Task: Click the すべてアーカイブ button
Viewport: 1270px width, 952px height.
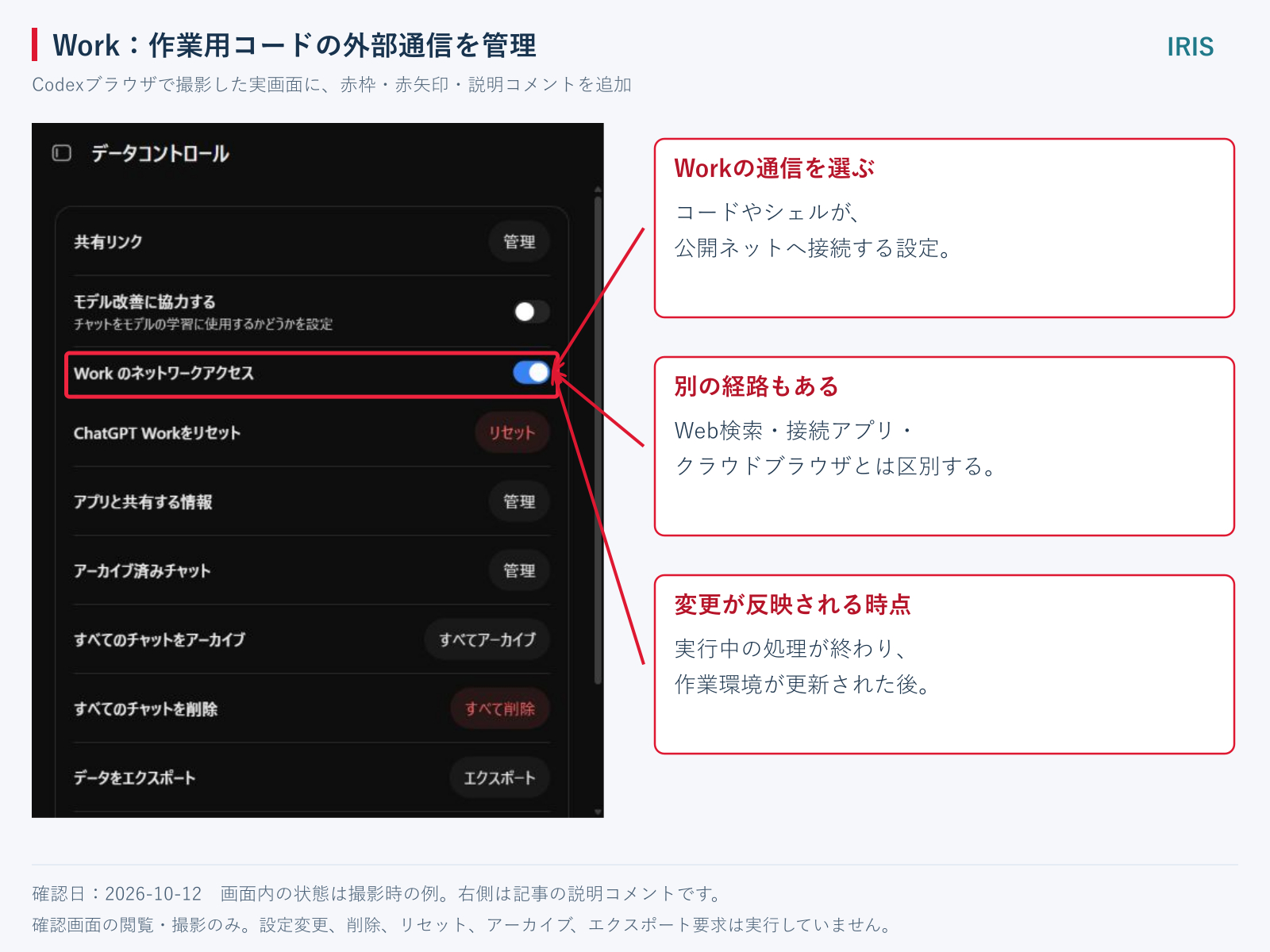Action: click(487, 639)
